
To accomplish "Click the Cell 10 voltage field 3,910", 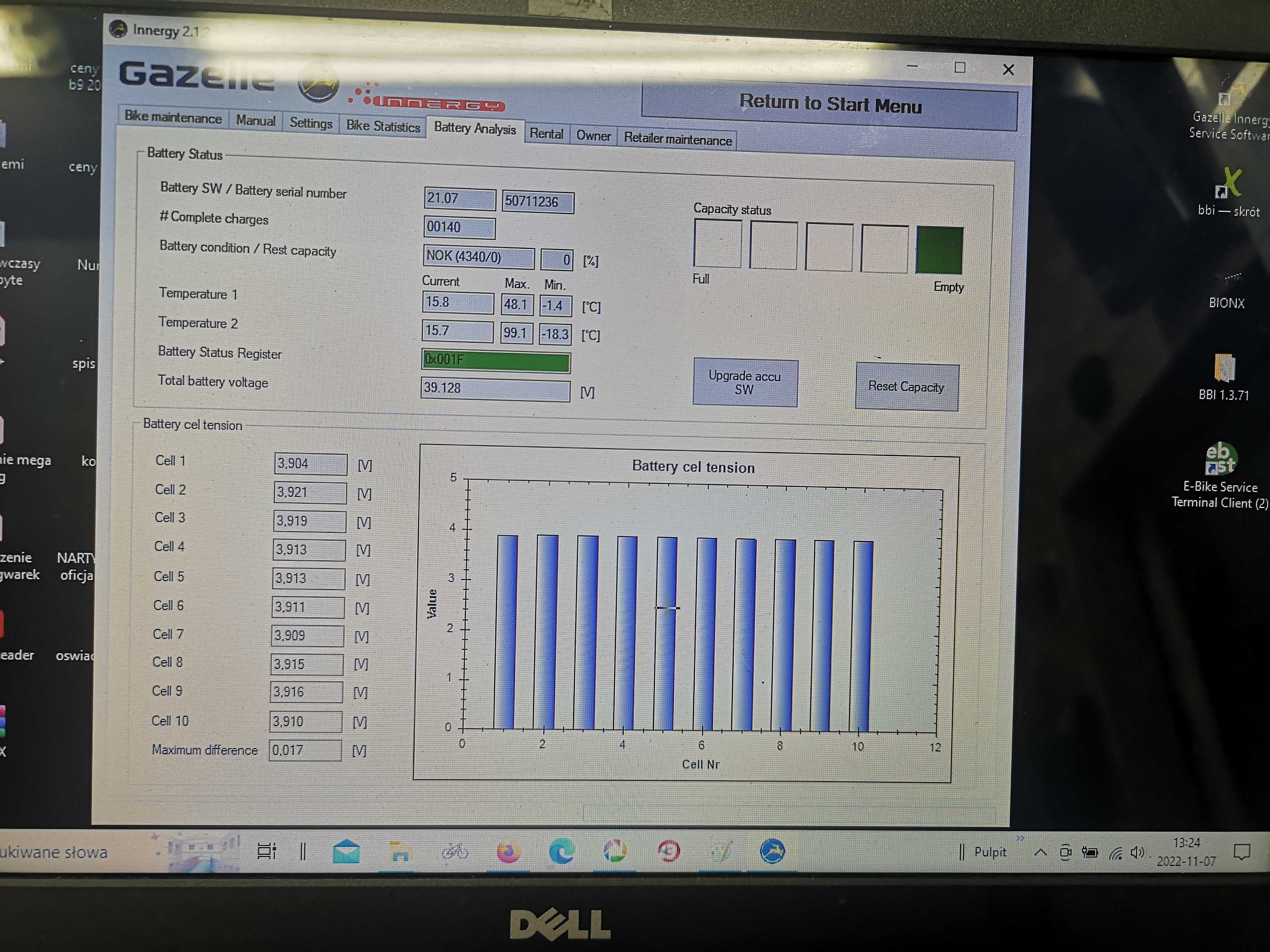I will click(x=305, y=721).
